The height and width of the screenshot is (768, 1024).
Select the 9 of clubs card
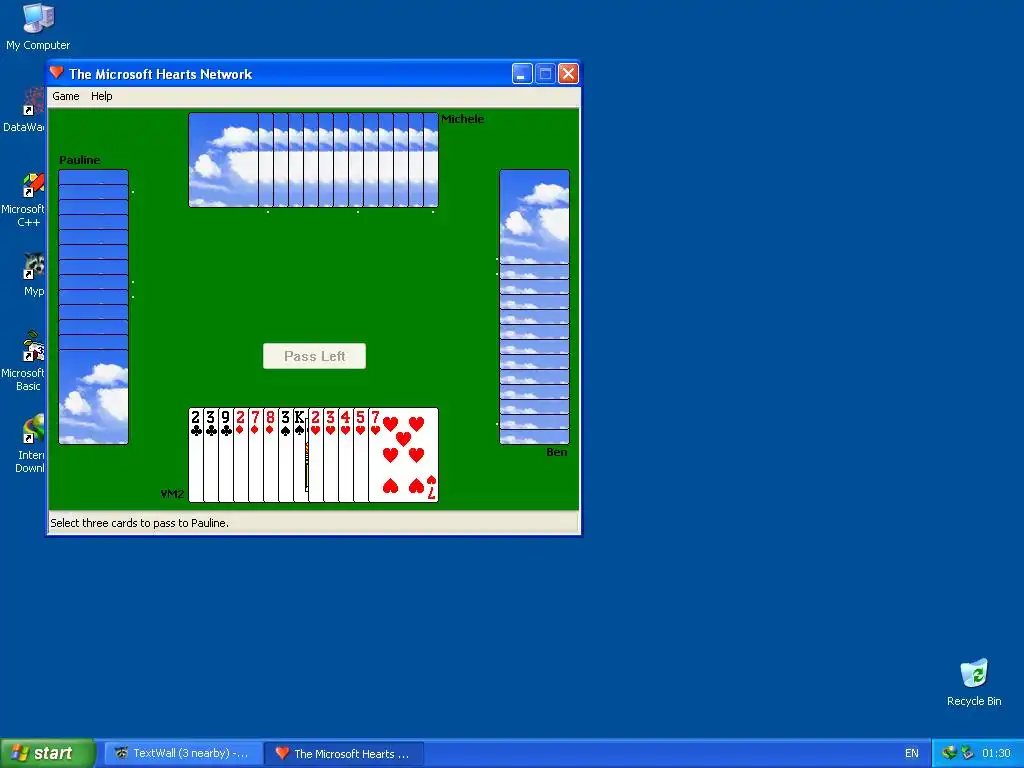click(225, 455)
